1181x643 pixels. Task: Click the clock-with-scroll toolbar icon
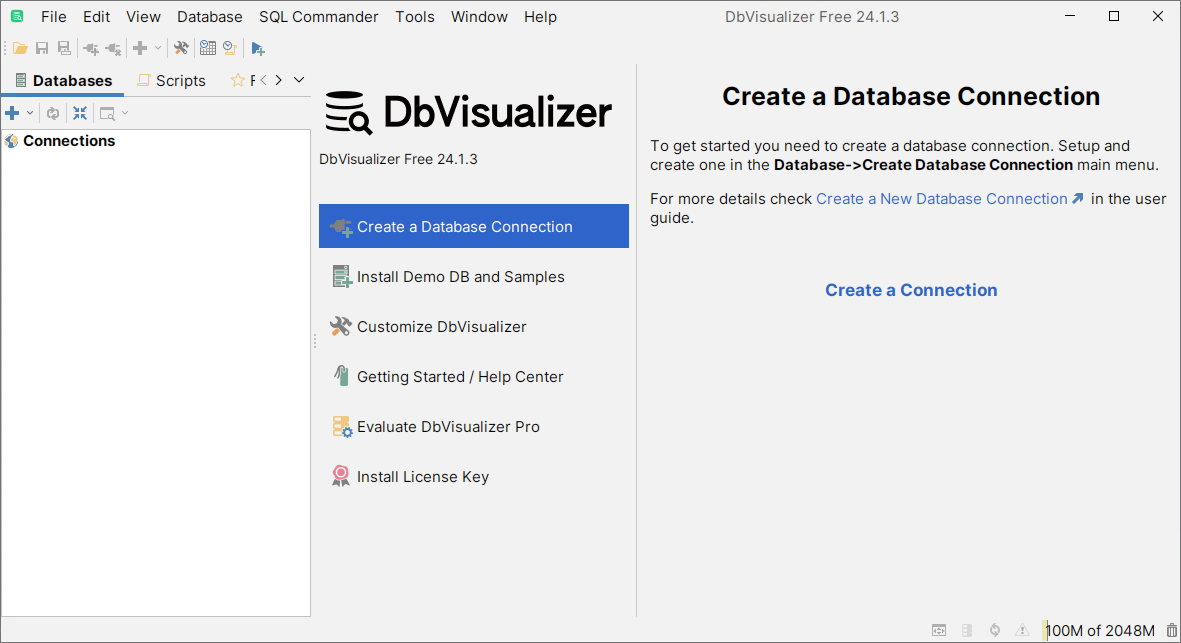[x=230, y=48]
